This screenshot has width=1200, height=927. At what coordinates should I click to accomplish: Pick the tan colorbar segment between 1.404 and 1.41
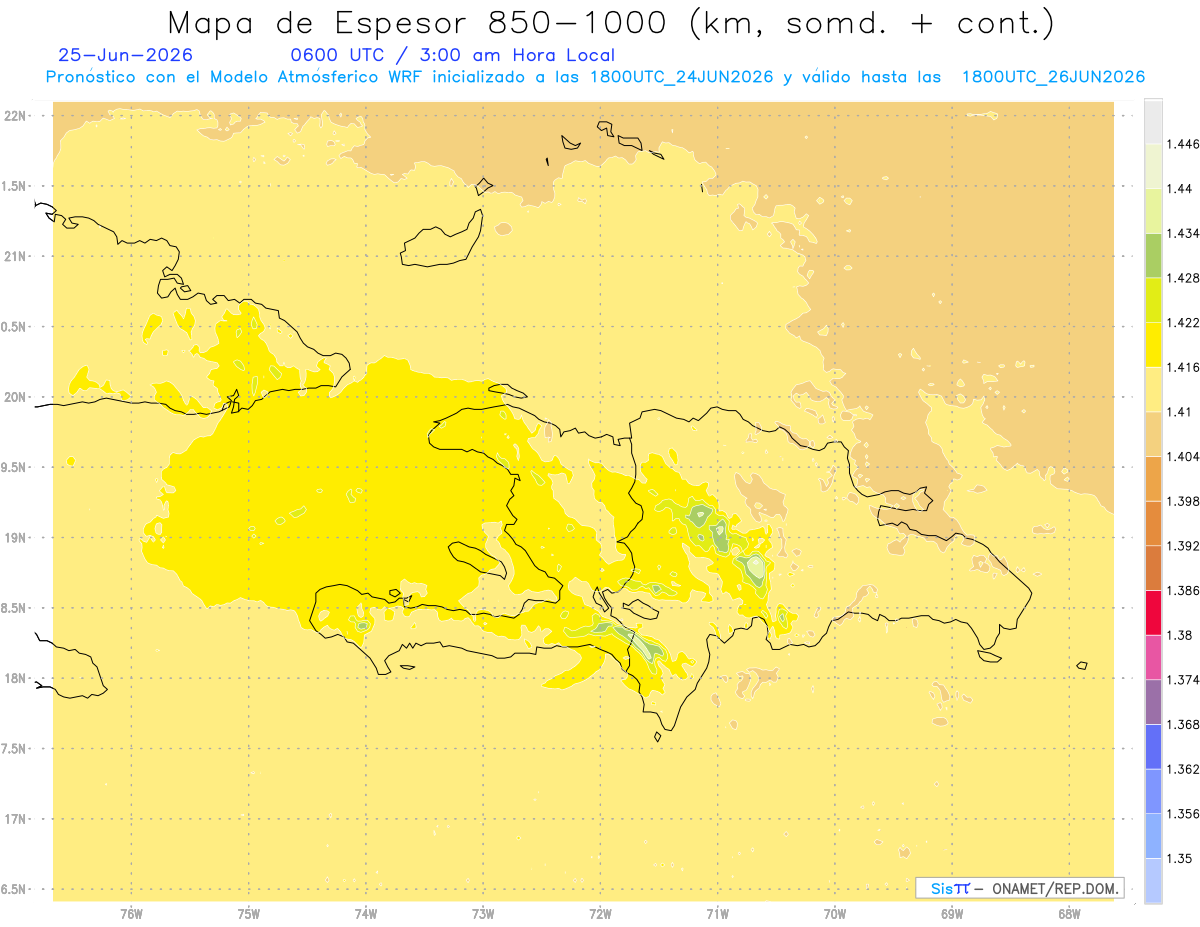(x=1153, y=433)
